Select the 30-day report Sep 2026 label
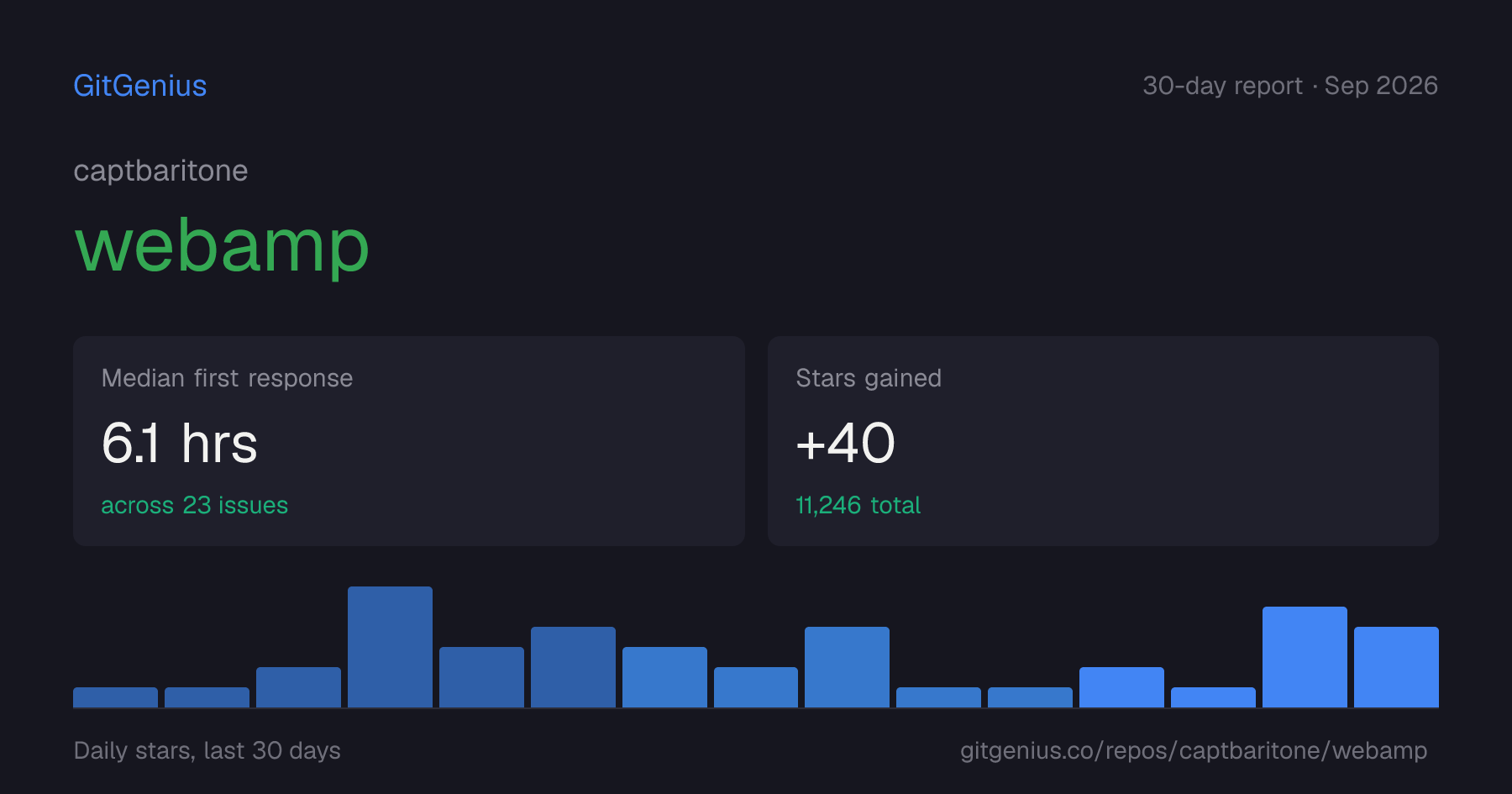1512x794 pixels. click(1290, 86)
